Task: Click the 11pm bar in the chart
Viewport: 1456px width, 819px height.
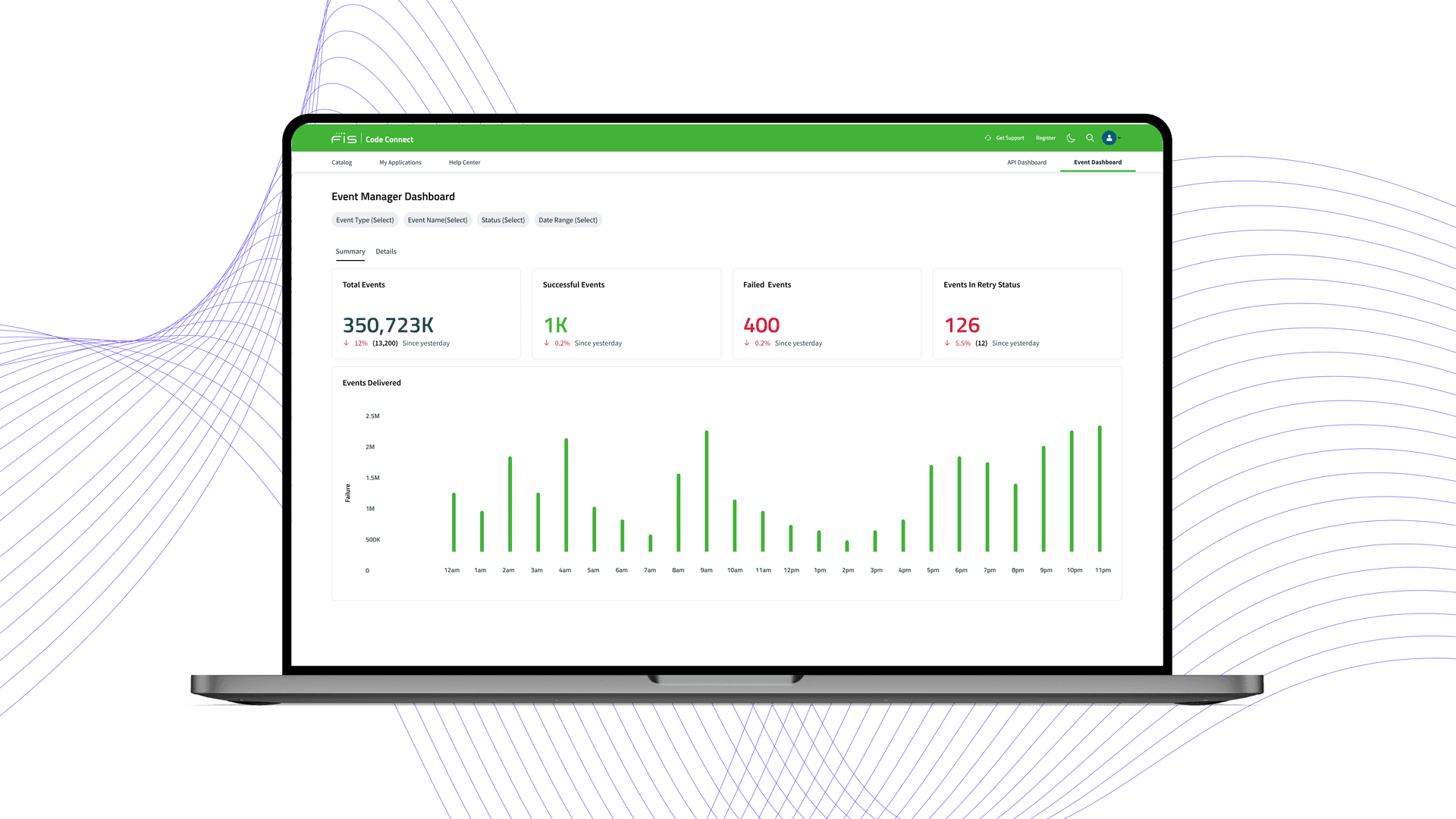Action: pos(1100,488)
